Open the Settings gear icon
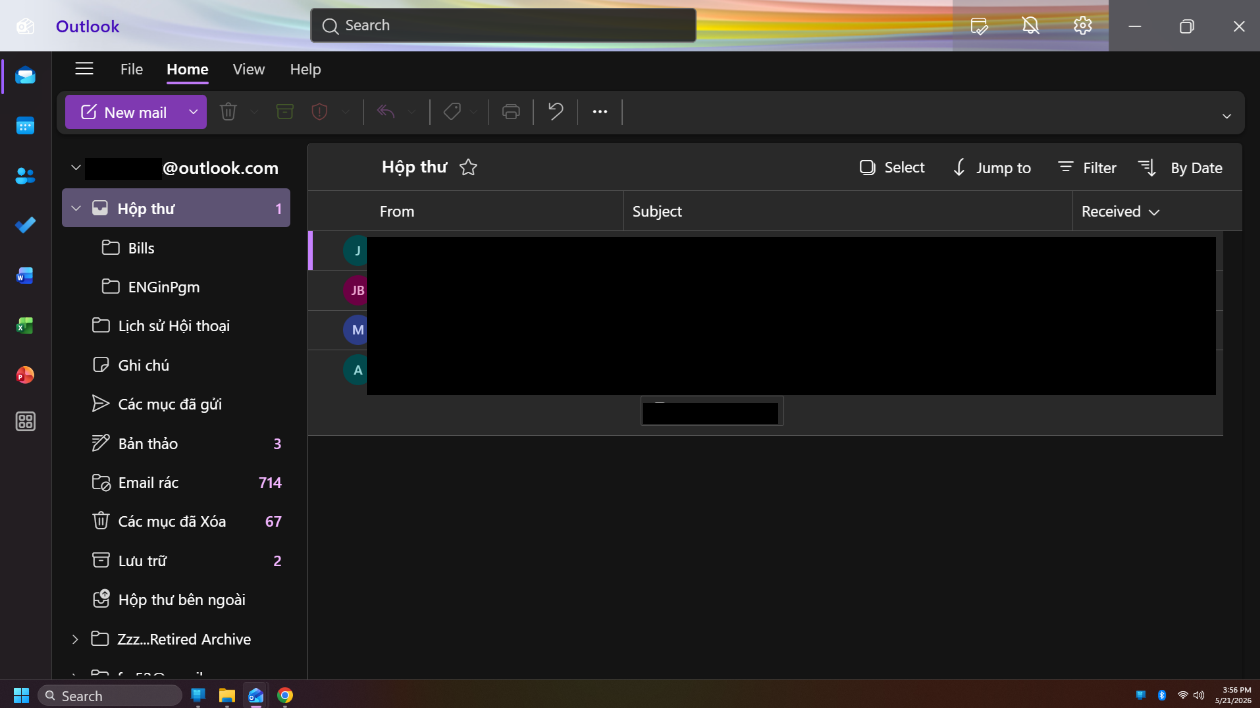This screenshot has width=1260, height=708. (1082, 26)
